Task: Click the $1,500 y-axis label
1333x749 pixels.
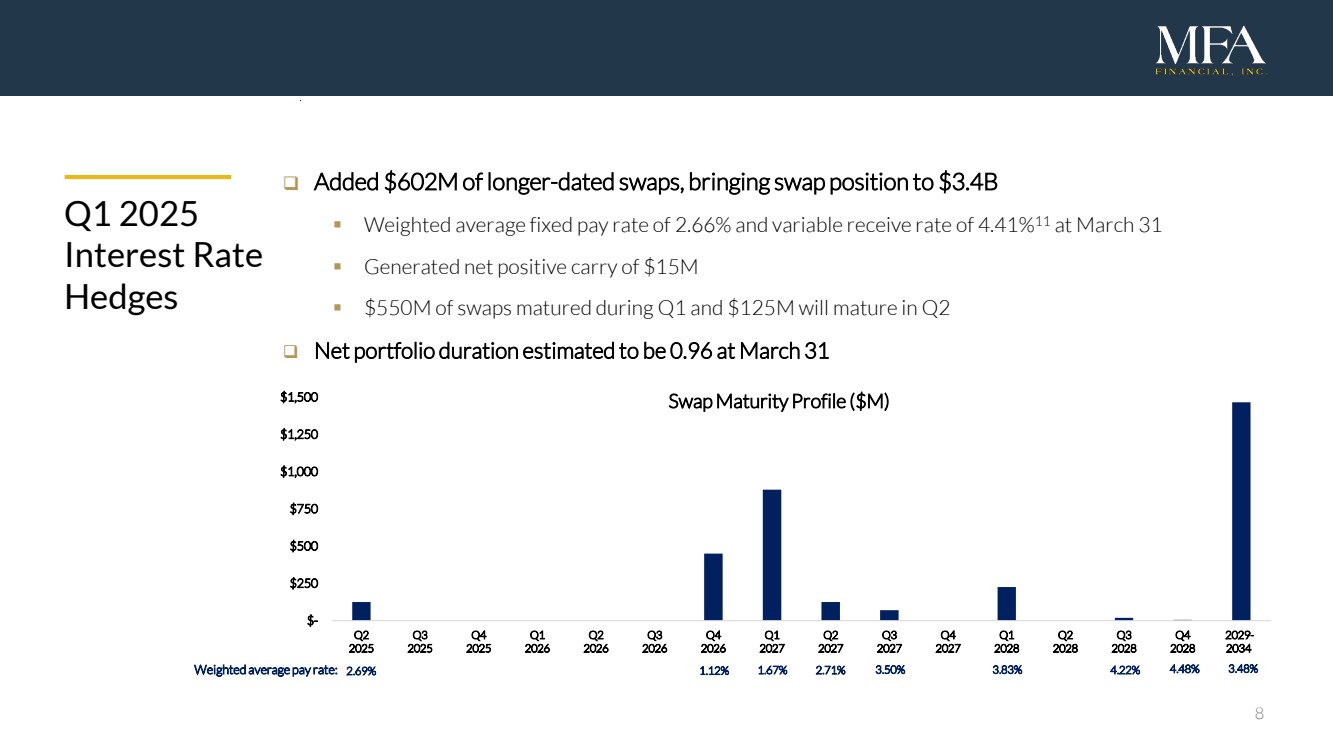Action: [x=299, y=398]
